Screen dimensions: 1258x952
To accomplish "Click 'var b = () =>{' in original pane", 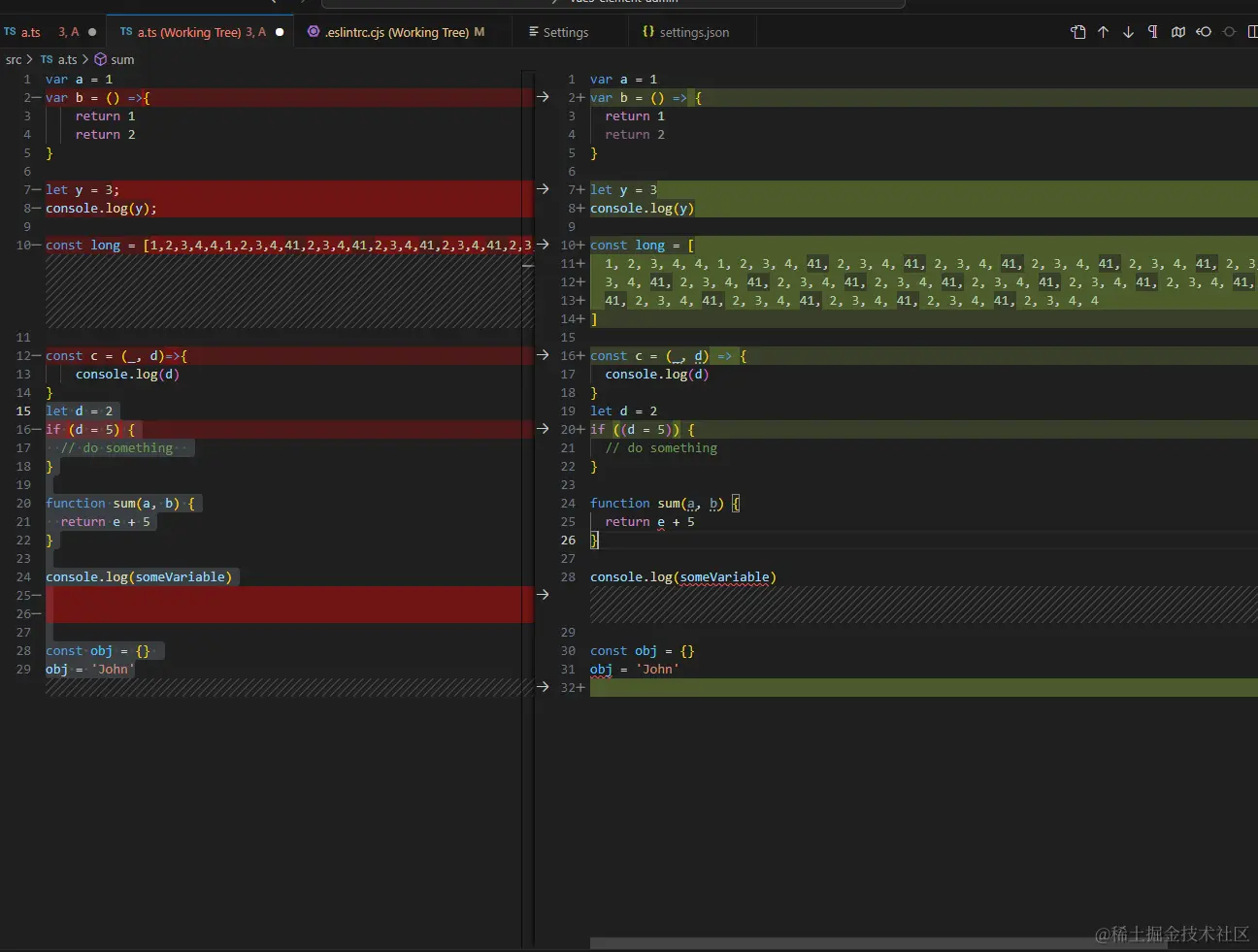I will coord(97,97).
